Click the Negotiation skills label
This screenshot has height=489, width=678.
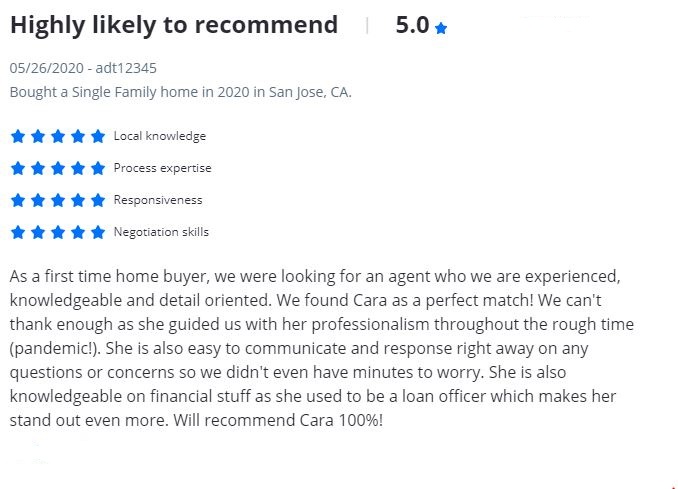click(161, 232)
